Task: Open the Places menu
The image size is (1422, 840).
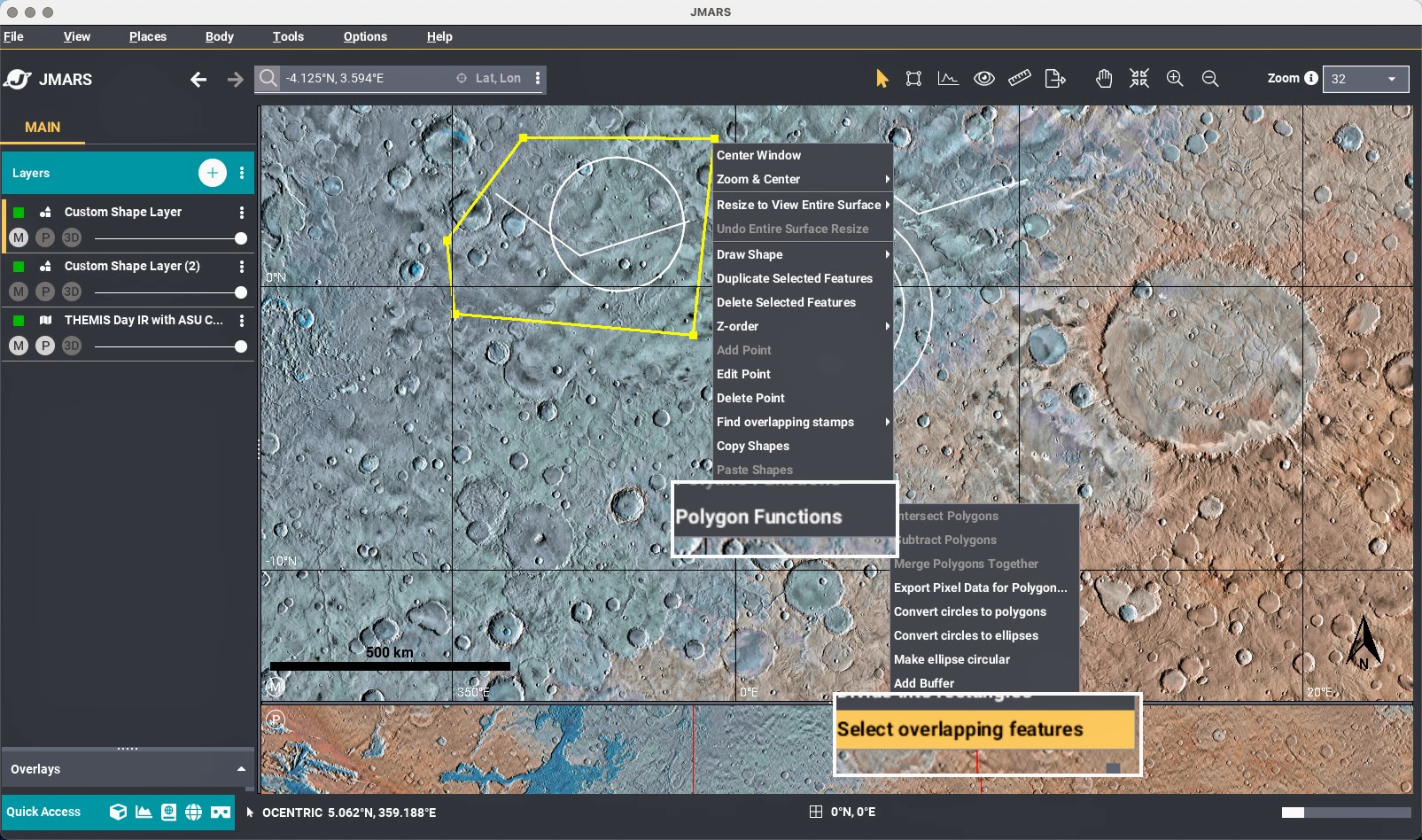Action: 147,36
